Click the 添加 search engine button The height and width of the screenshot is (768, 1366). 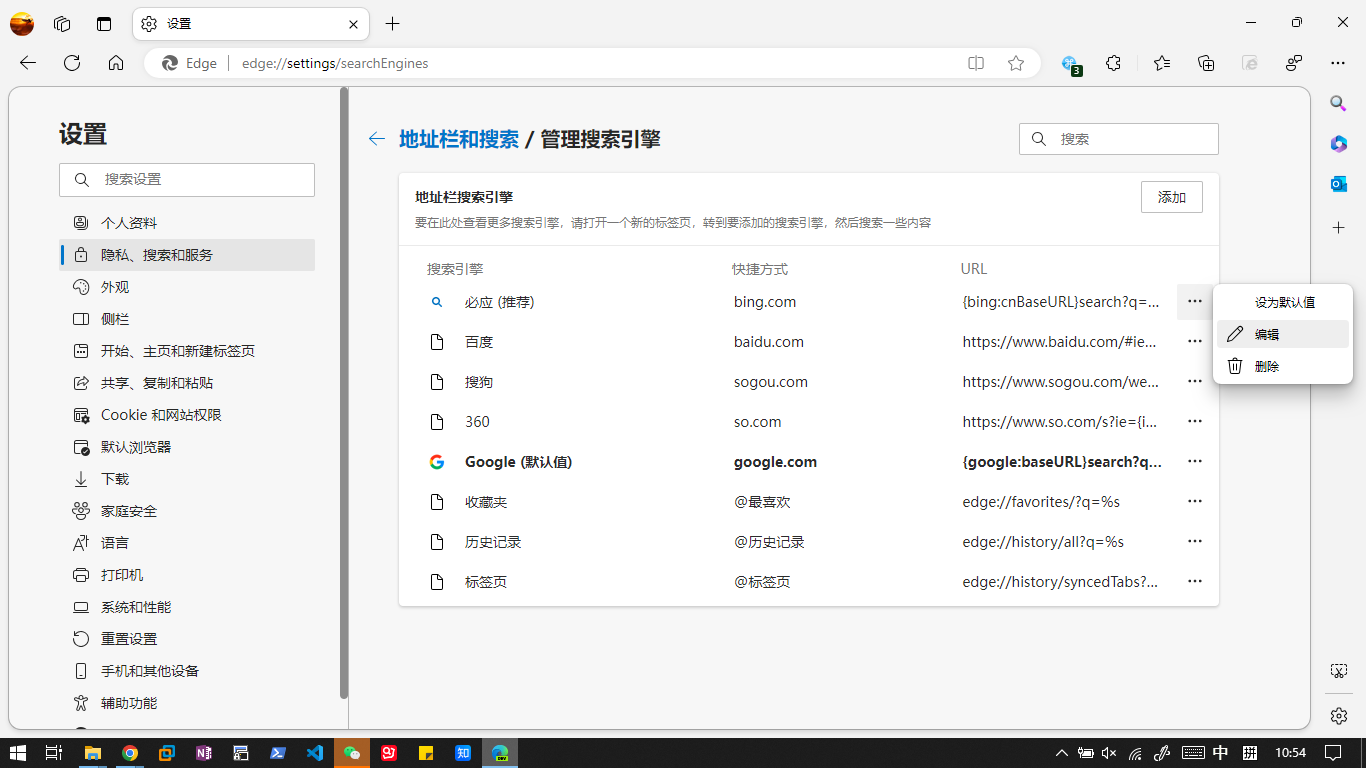click(x=1171, y=197)
